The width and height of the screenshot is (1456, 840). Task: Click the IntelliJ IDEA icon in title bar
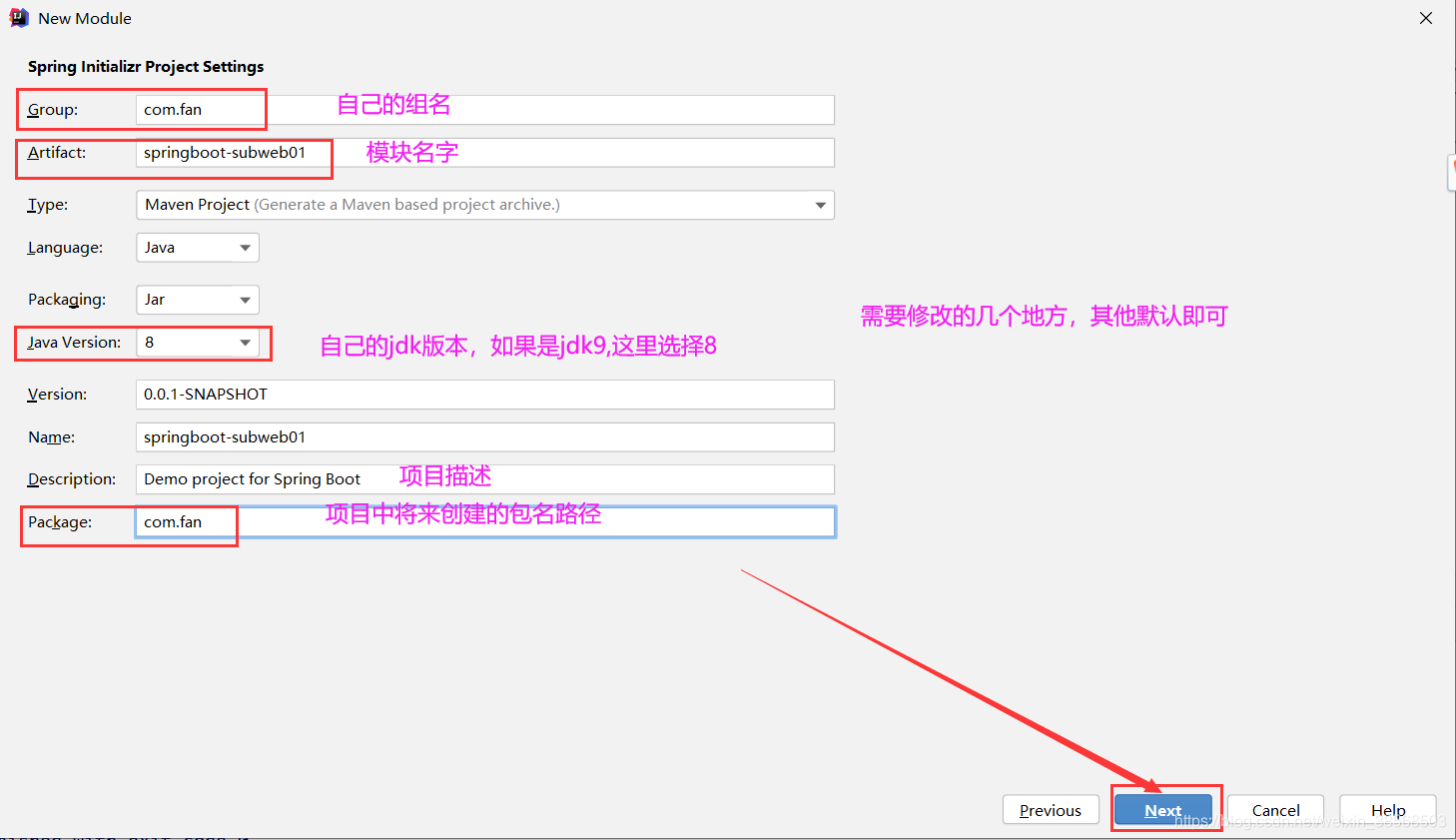point(19,18)
